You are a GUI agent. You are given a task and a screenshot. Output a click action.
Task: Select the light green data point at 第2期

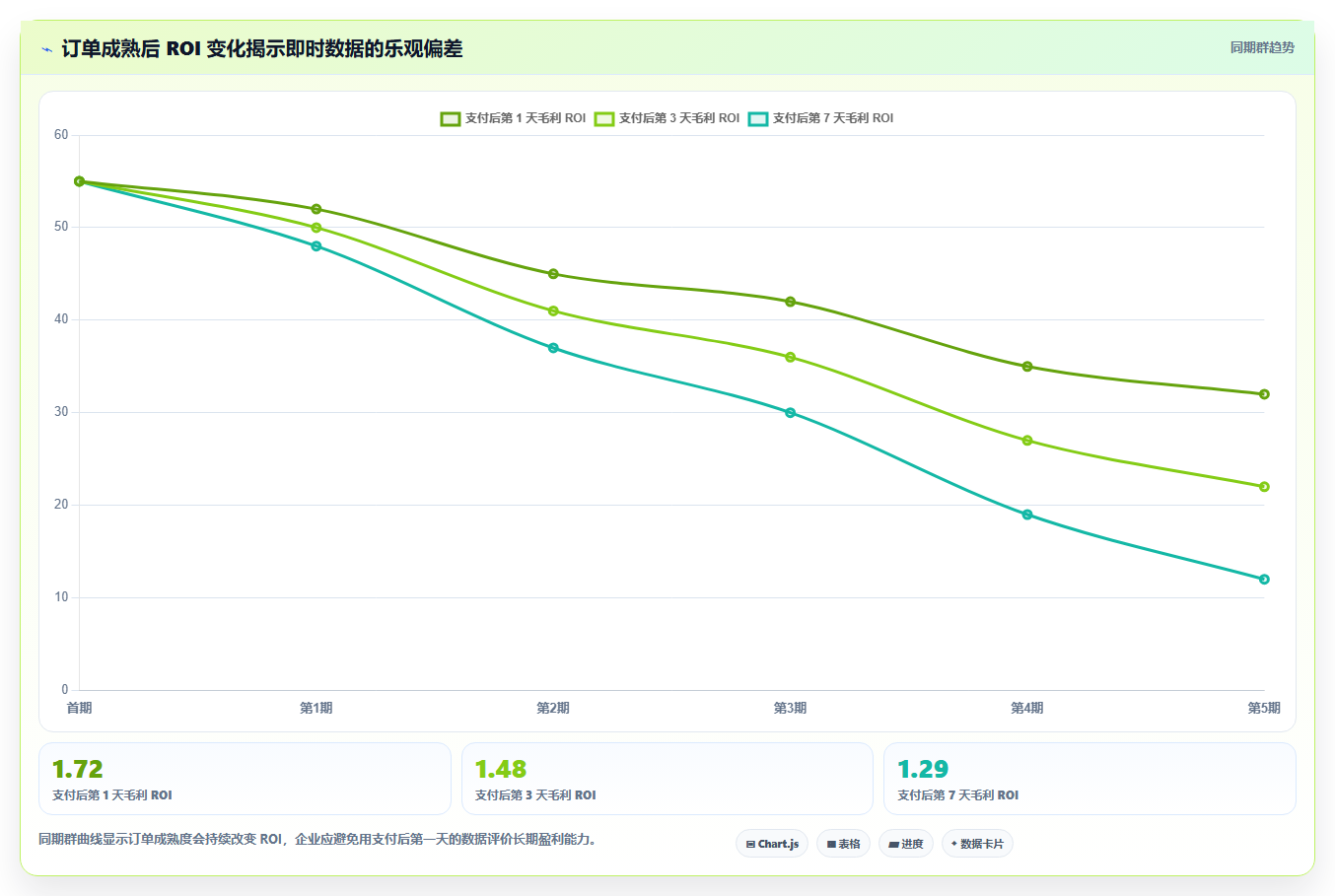(x=553, y=310)
